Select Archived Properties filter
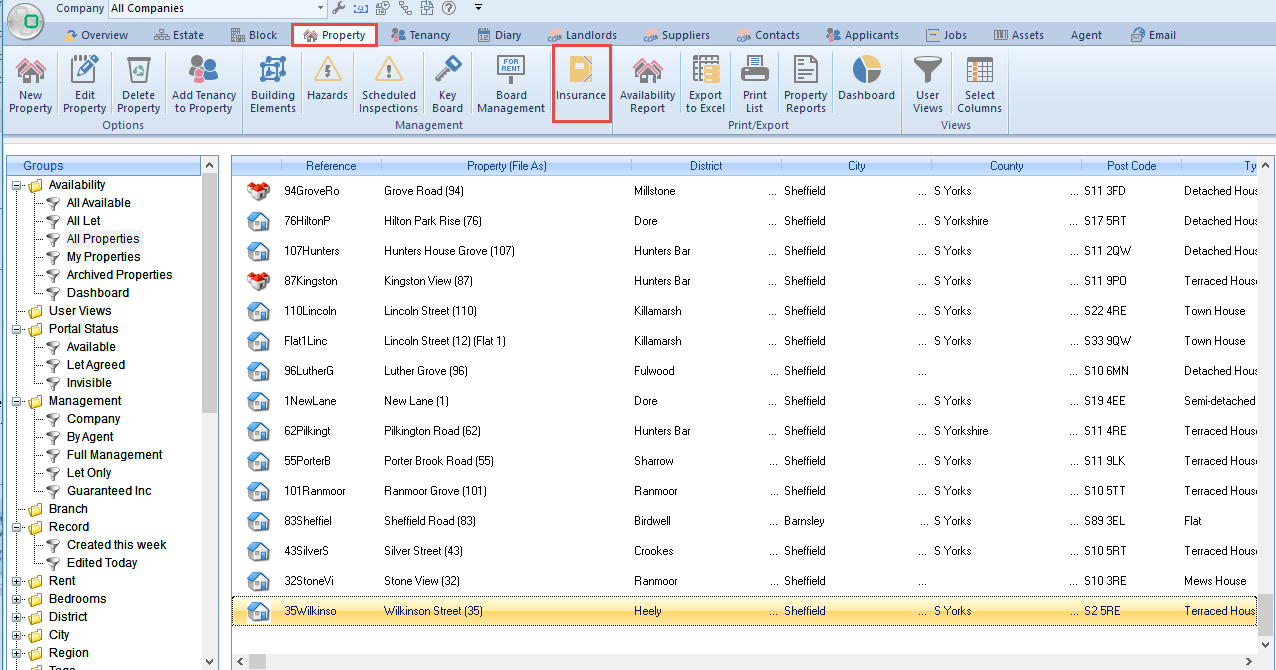The width and height of the screenshot is (1276, 670). coord(119,275)
